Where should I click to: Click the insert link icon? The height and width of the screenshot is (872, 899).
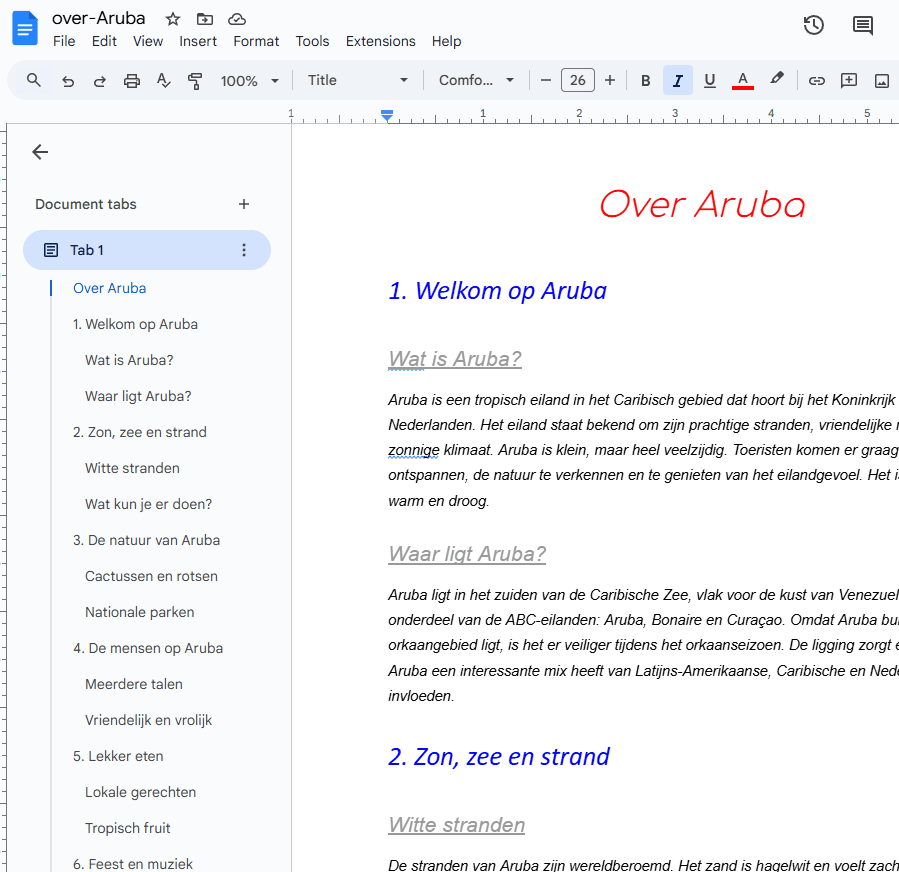(x=817, y=81)
